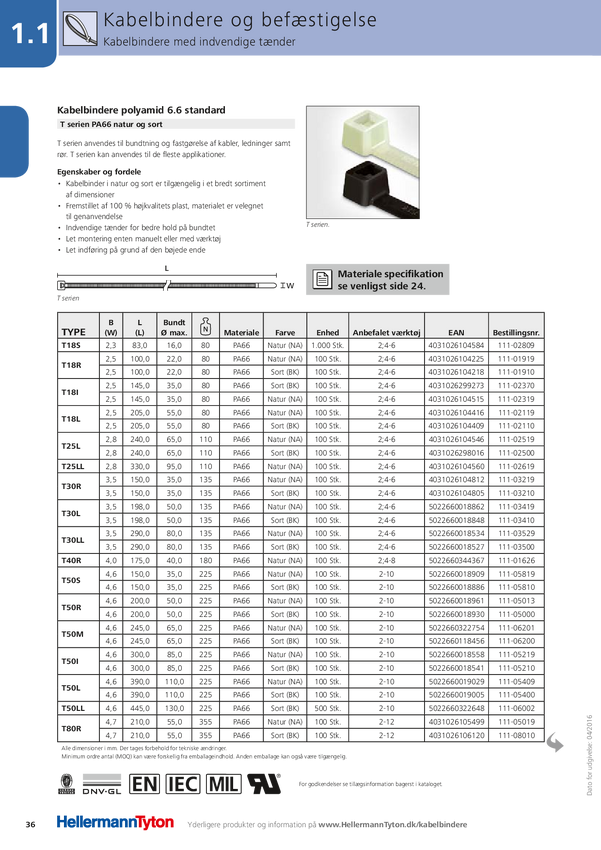
Task: Click EAN 5022660344367
Action: click(x=456, y=561)
